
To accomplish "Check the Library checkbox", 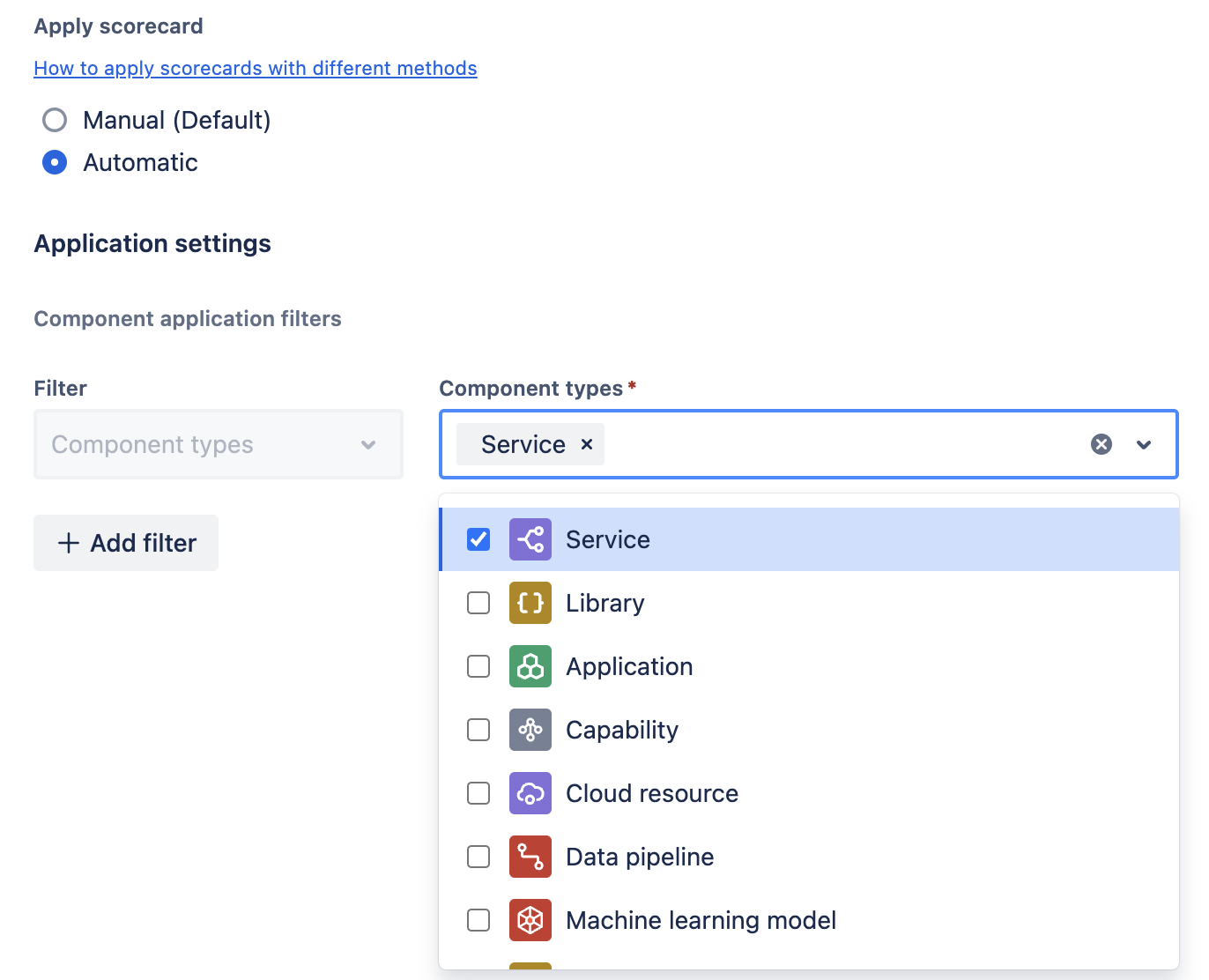I will click(478, 603).
